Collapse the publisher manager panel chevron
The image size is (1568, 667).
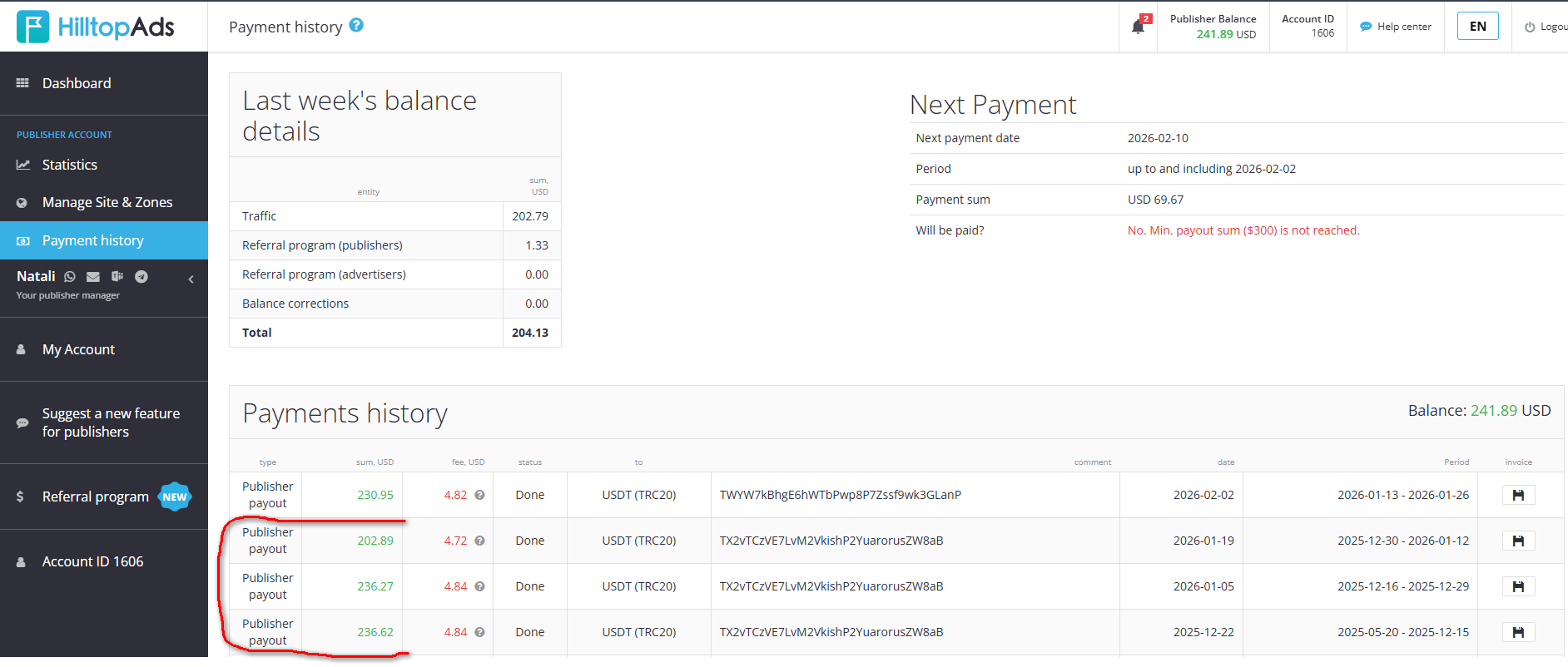pyautogui.click(x=191, y=279)
